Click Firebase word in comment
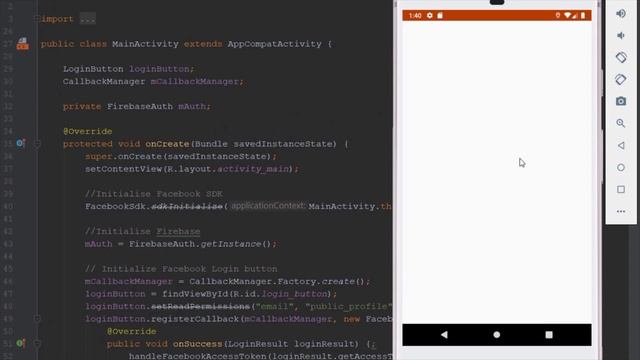The image size is (640, 360). point(178,231)
